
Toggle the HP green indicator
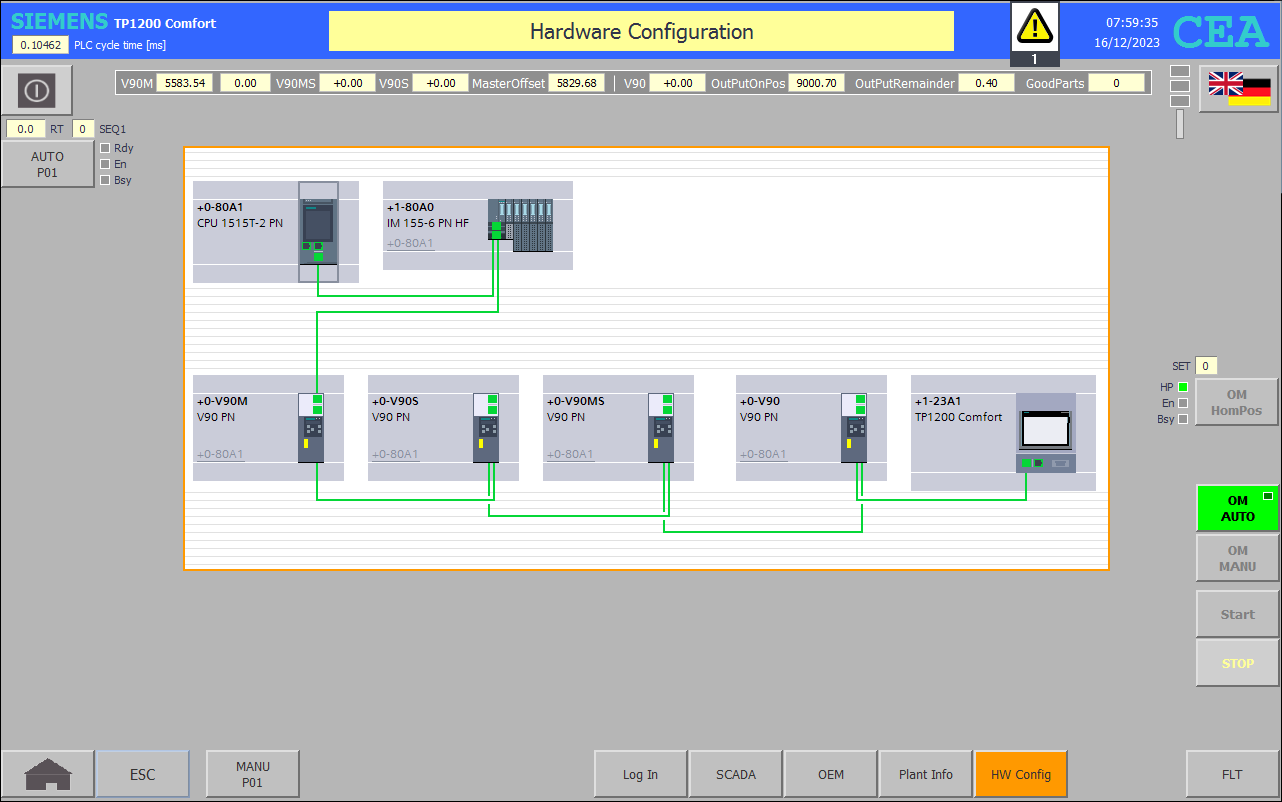(x=1183, y=387)
